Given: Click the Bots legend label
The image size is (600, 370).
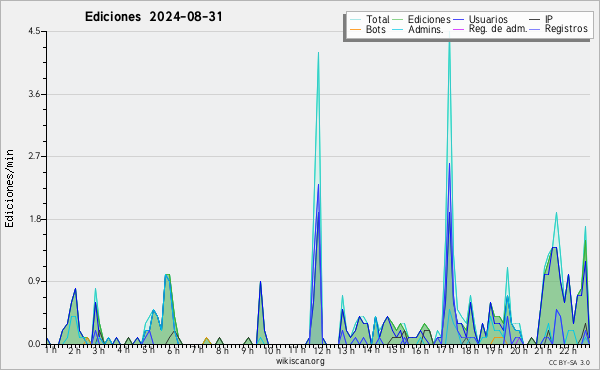Looking at the screenshot, I should pyautogui.click(x=375, y=29).
